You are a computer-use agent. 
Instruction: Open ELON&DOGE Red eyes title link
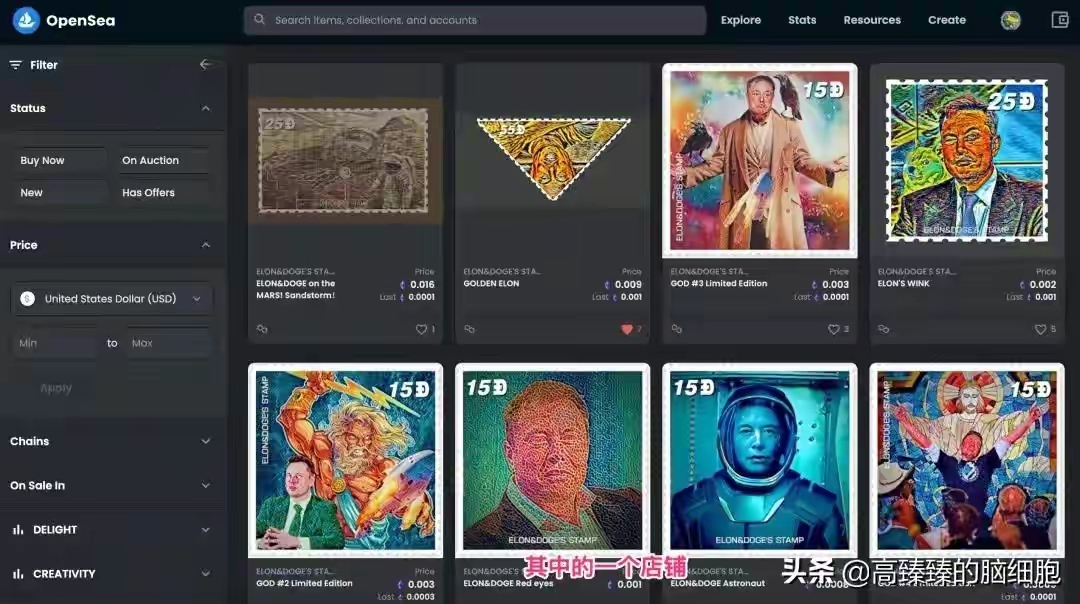point(508,583)
